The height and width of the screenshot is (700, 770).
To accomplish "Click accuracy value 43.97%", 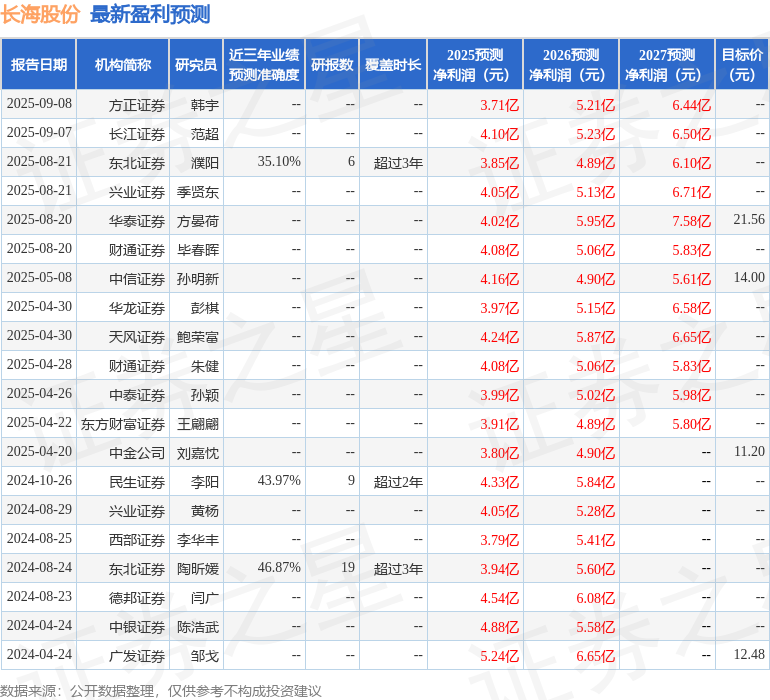I will 279,480.
